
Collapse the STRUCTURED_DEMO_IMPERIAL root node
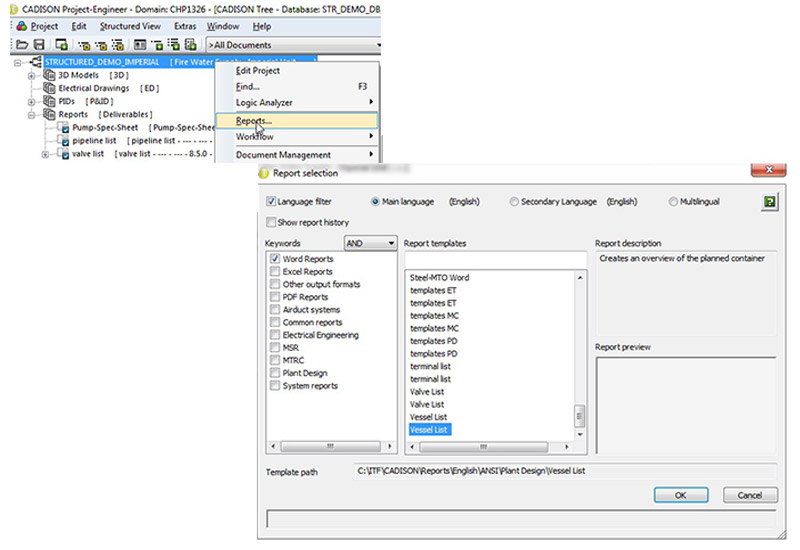pos(18,63)
